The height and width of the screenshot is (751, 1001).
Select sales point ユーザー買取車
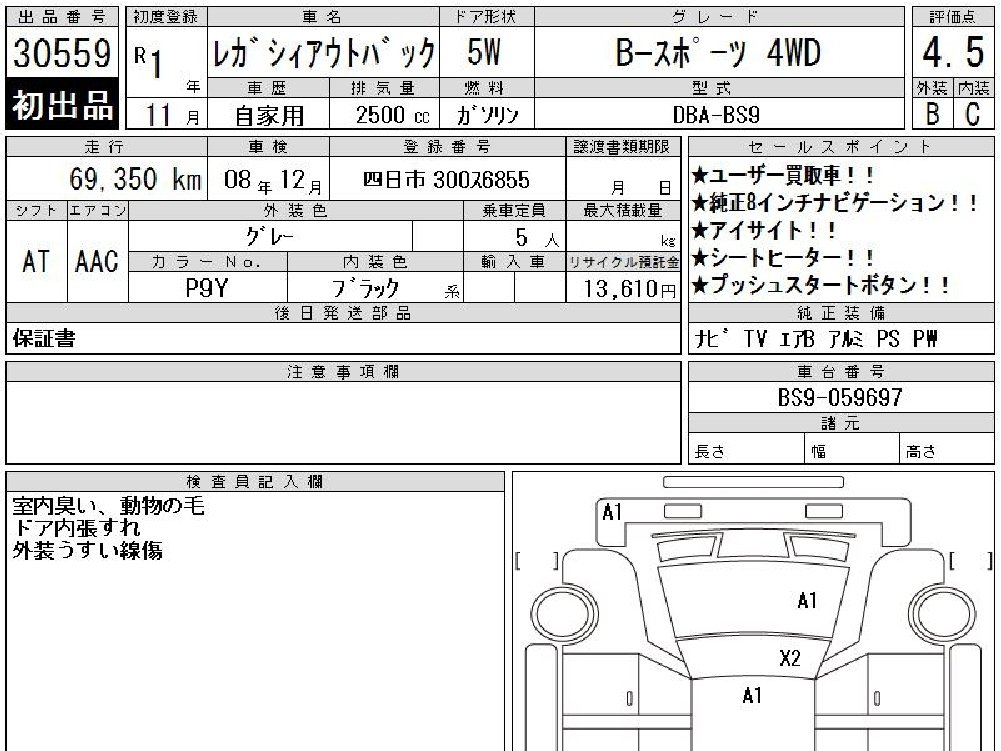(x=782, y=176)
